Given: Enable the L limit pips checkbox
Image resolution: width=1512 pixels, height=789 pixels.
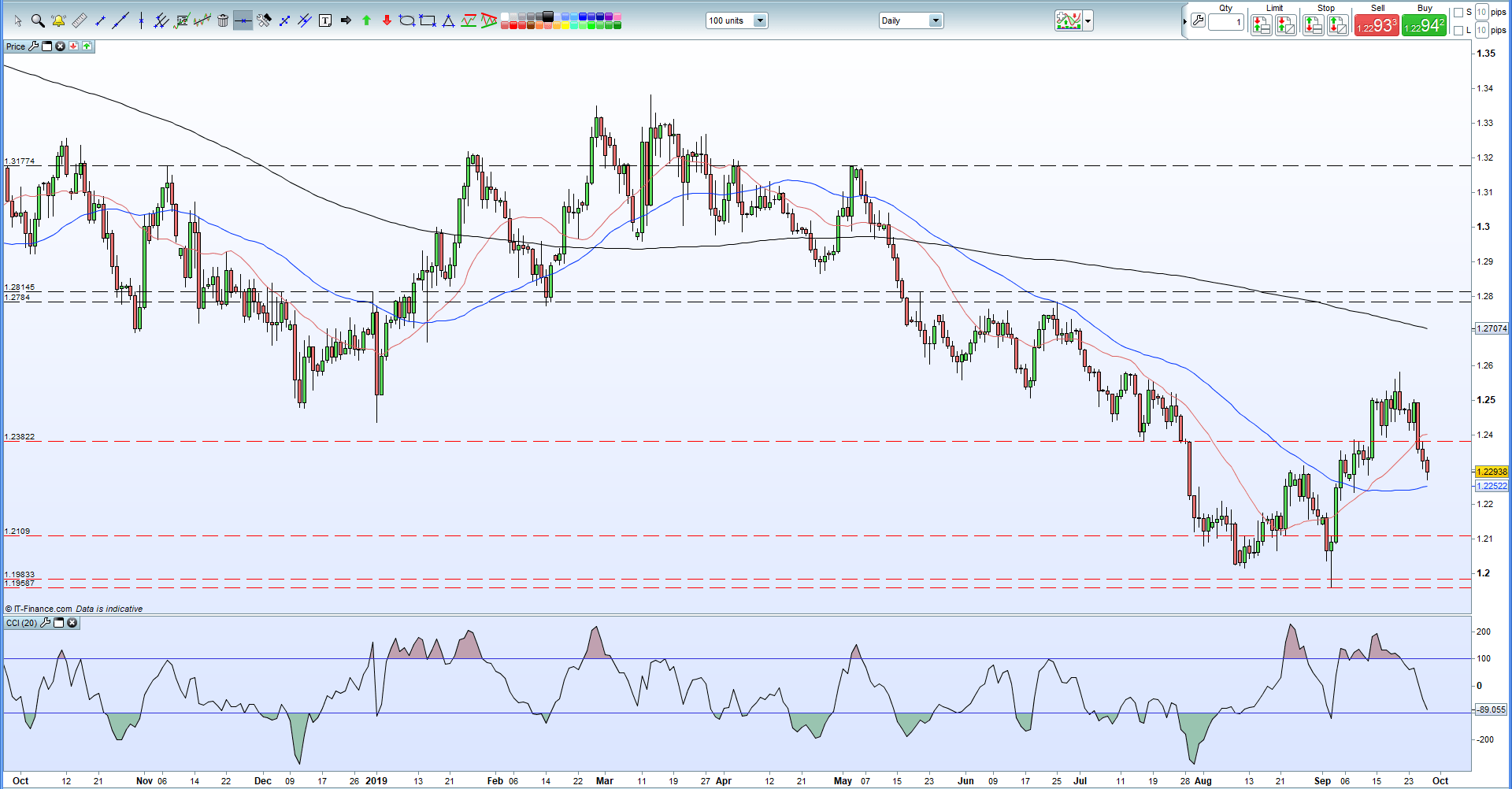Looking at the screenshot, I should (1458, 31).
